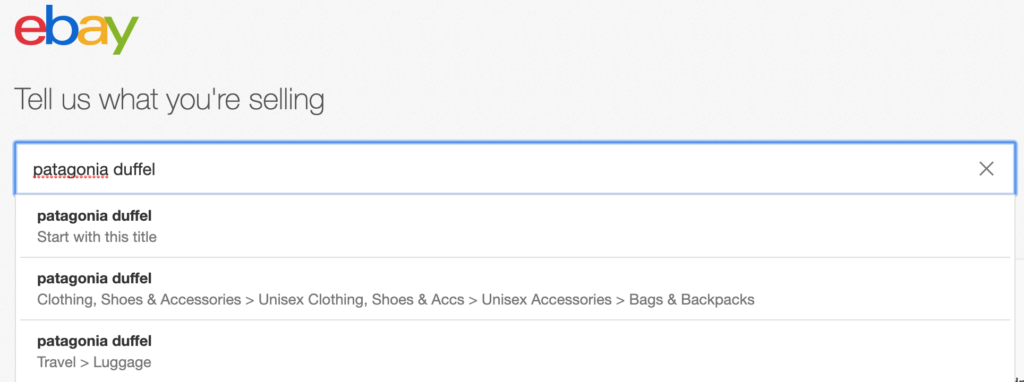1024x382 pixels.
Task: Choose the Bags & Backpacks category suggestion
Action: tap(515, 289)
